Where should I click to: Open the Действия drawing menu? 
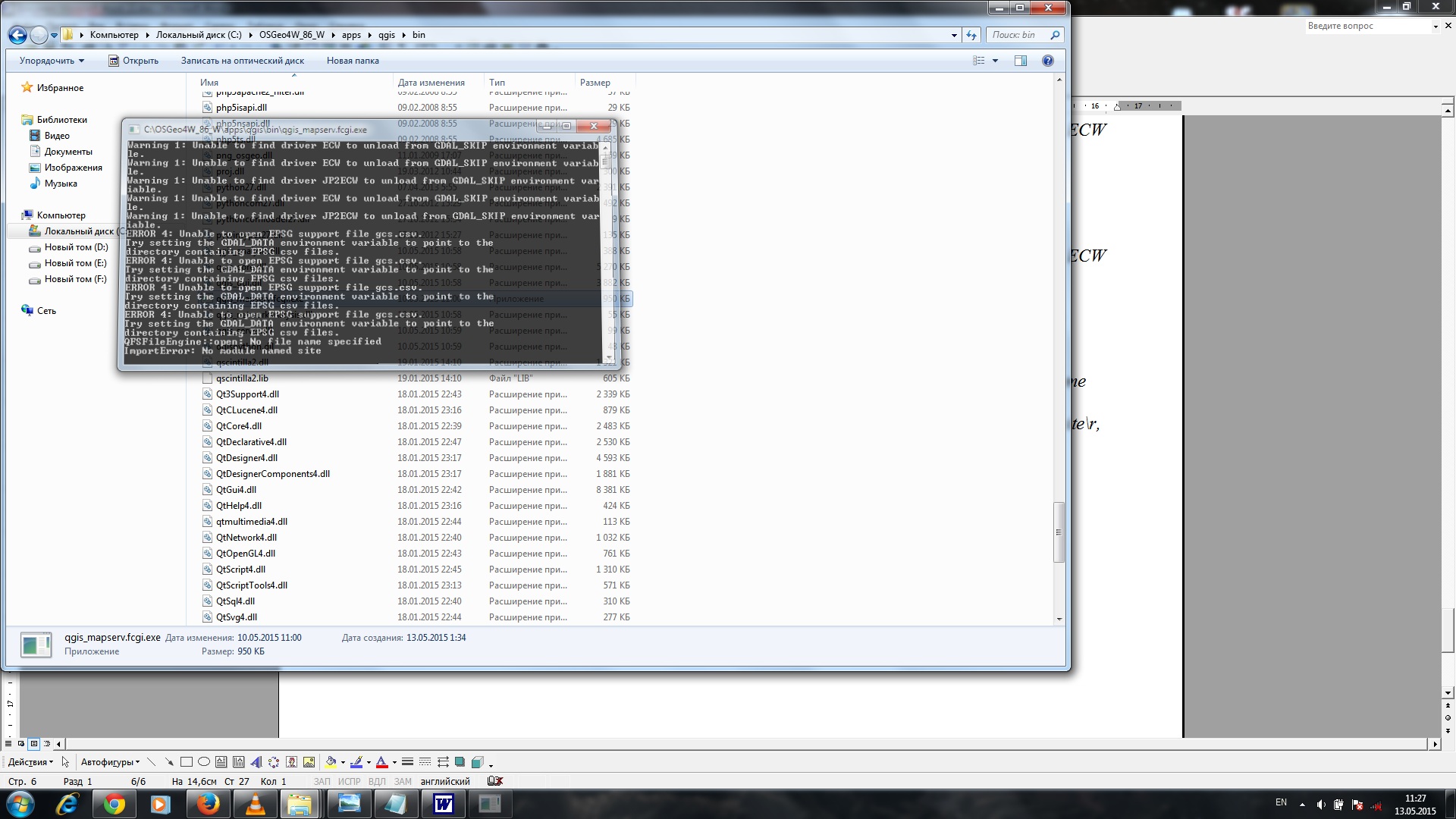(30, 762)
